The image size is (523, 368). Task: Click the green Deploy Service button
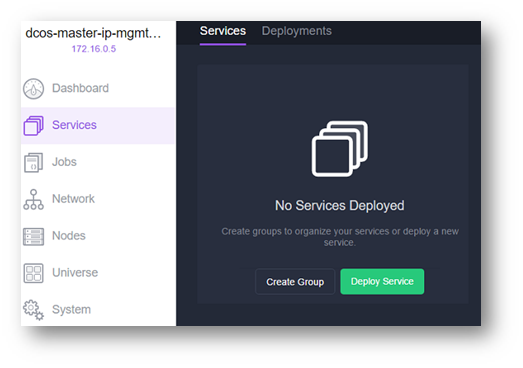pos(382,282)
